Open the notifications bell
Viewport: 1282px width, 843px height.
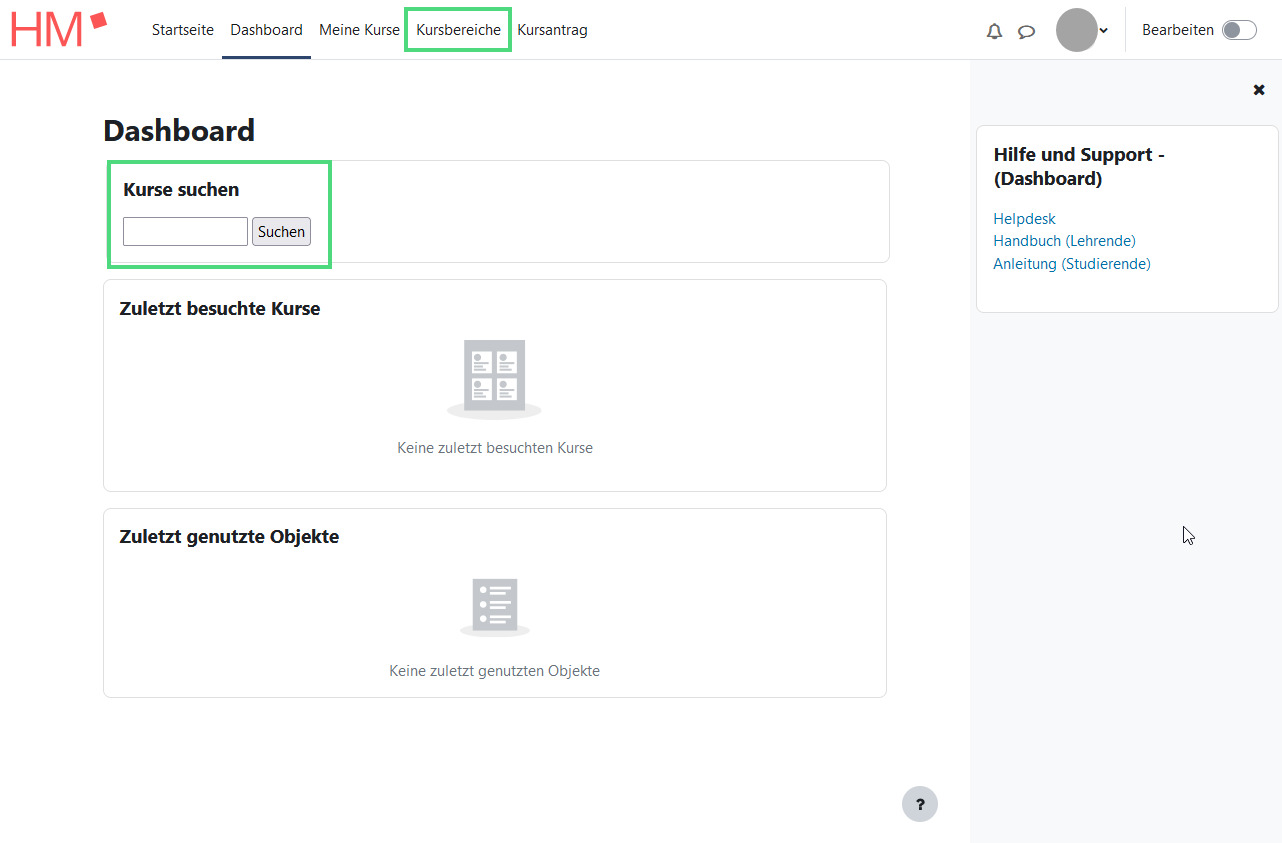(x=994, y=31)
